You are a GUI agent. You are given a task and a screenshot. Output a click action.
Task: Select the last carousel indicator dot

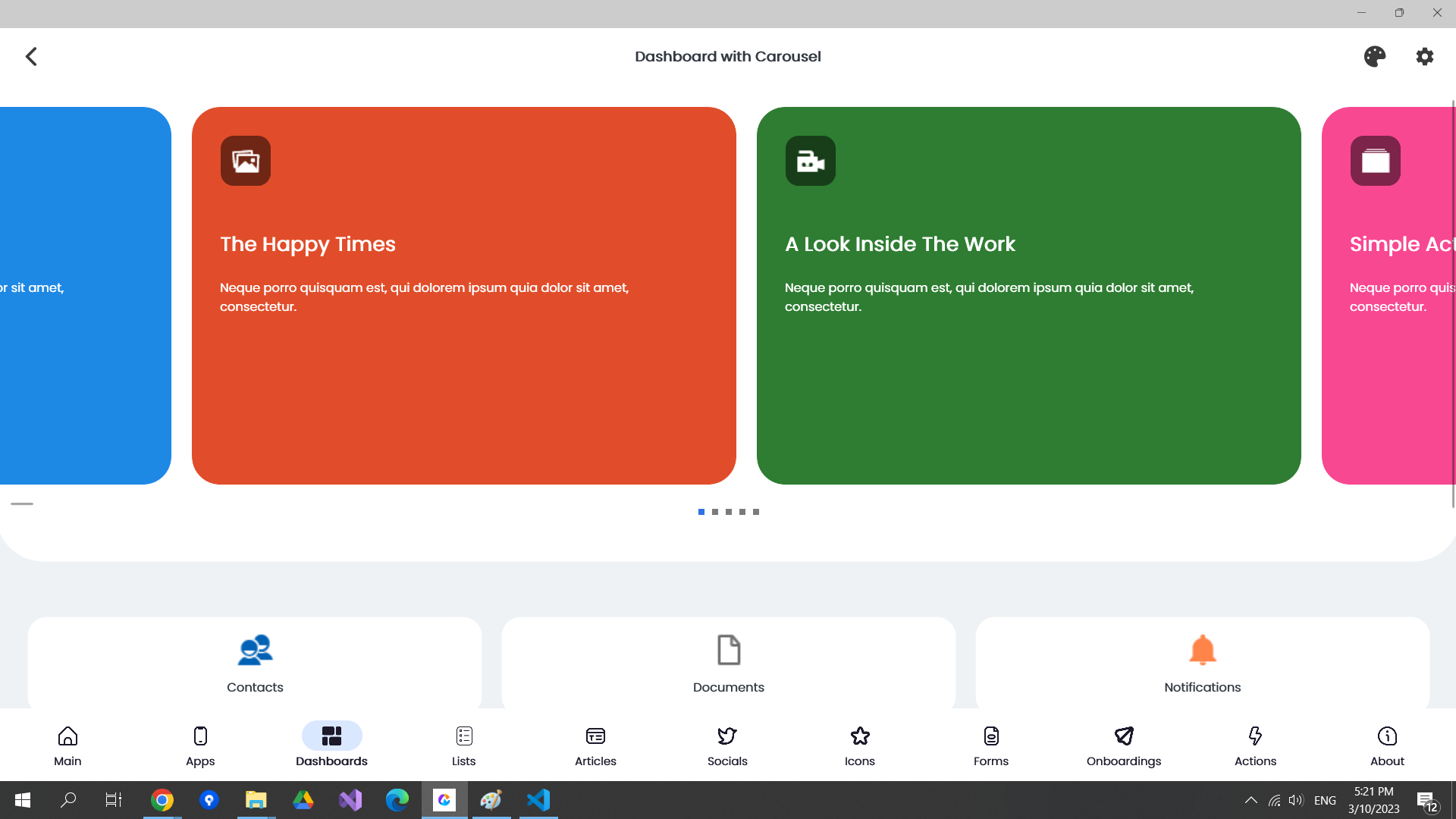[x=756, y=512]
